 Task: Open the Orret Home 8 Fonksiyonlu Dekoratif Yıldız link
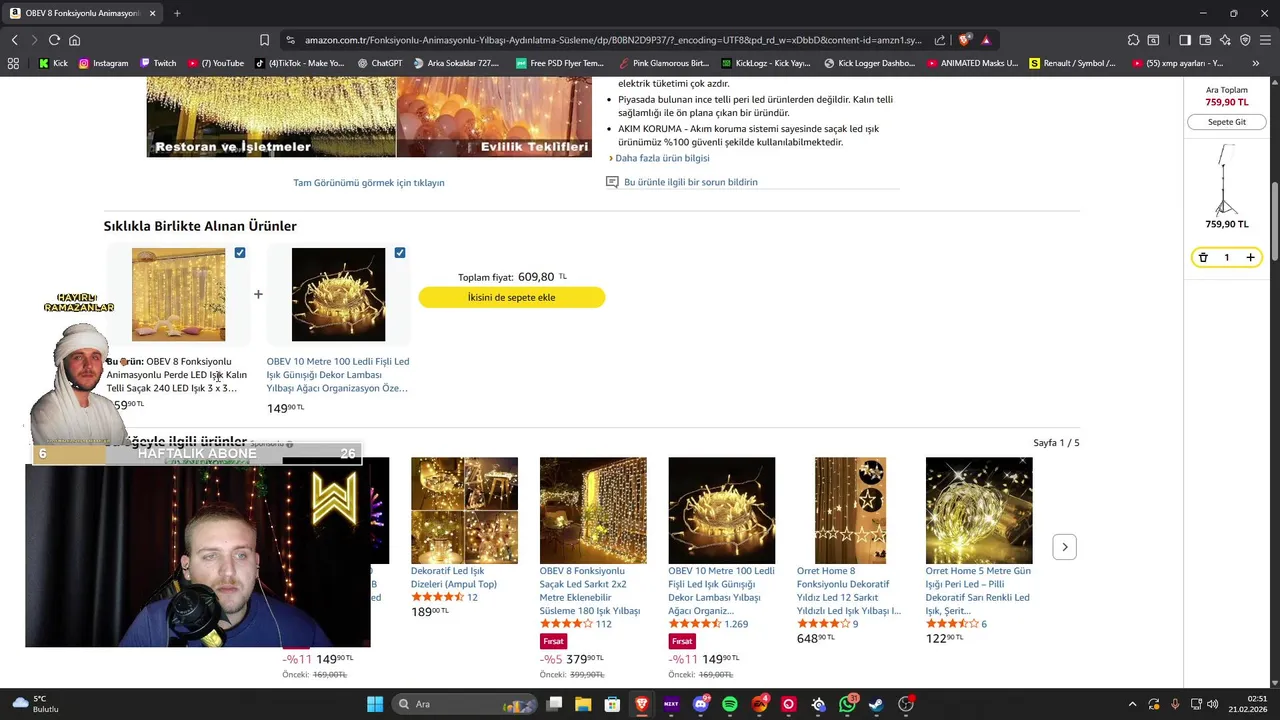849,590
